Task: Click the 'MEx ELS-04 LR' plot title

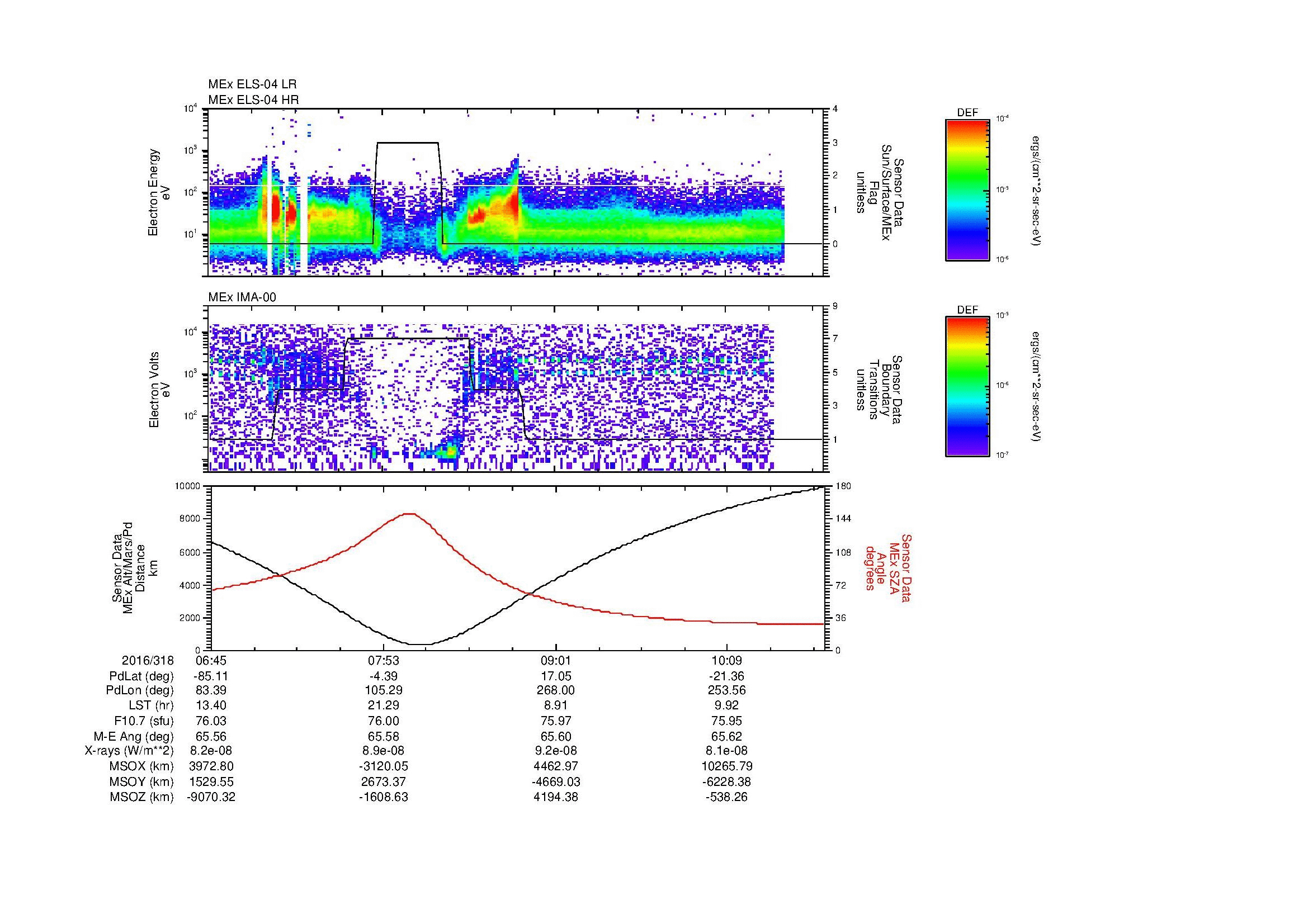Action: 252,85
